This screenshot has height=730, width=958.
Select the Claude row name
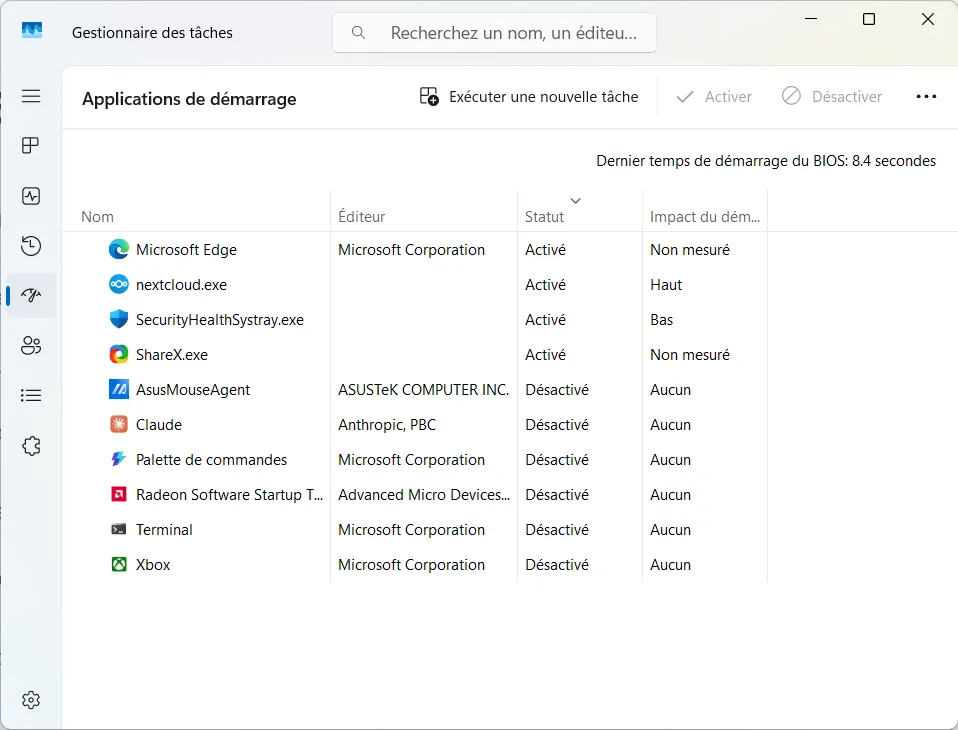pyautogui.click(x=159, y=425)
